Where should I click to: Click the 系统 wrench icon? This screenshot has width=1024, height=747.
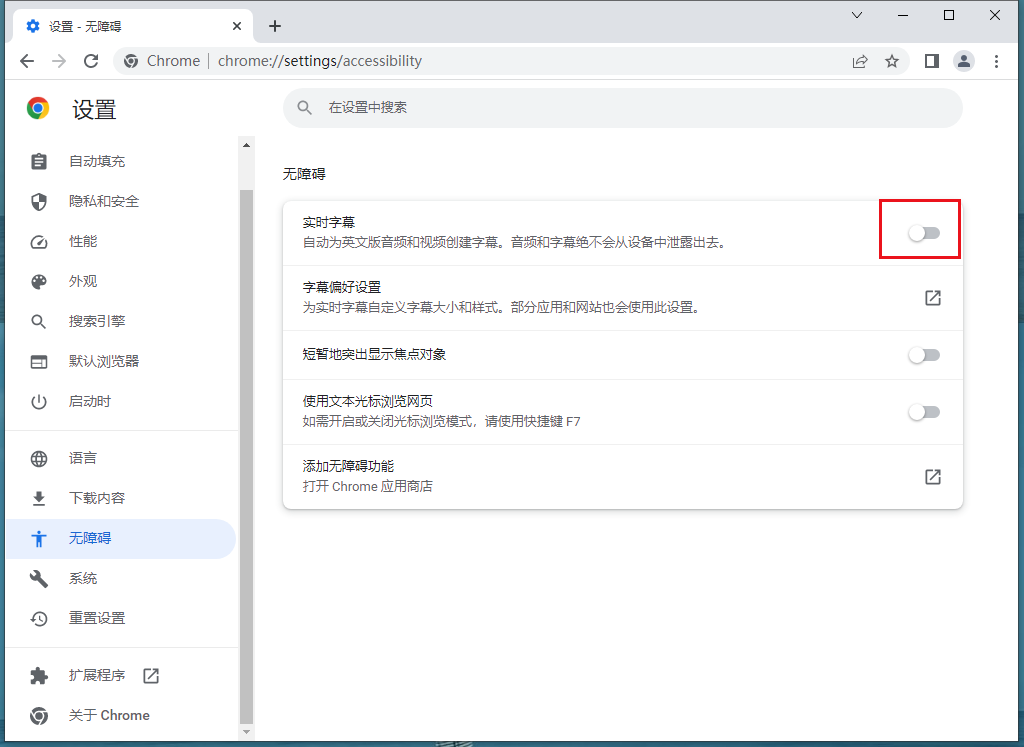pos(39,579)
